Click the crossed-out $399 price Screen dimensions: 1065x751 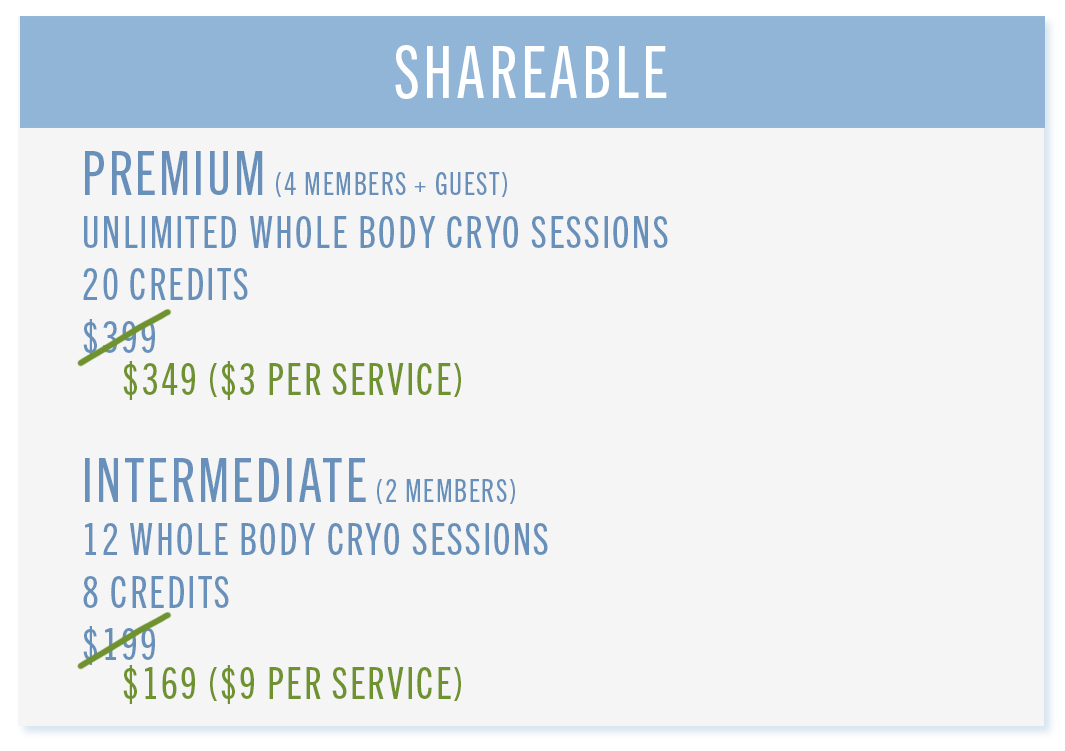(x=120, y=337)
